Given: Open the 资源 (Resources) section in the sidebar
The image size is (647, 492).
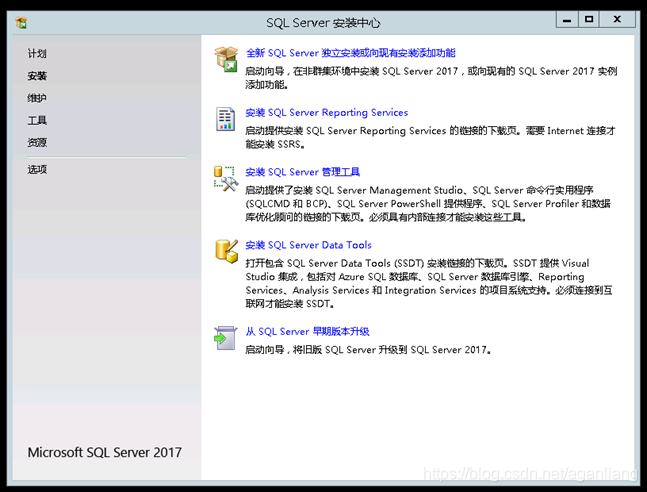Looking at the screenshot, I should 37,142.
